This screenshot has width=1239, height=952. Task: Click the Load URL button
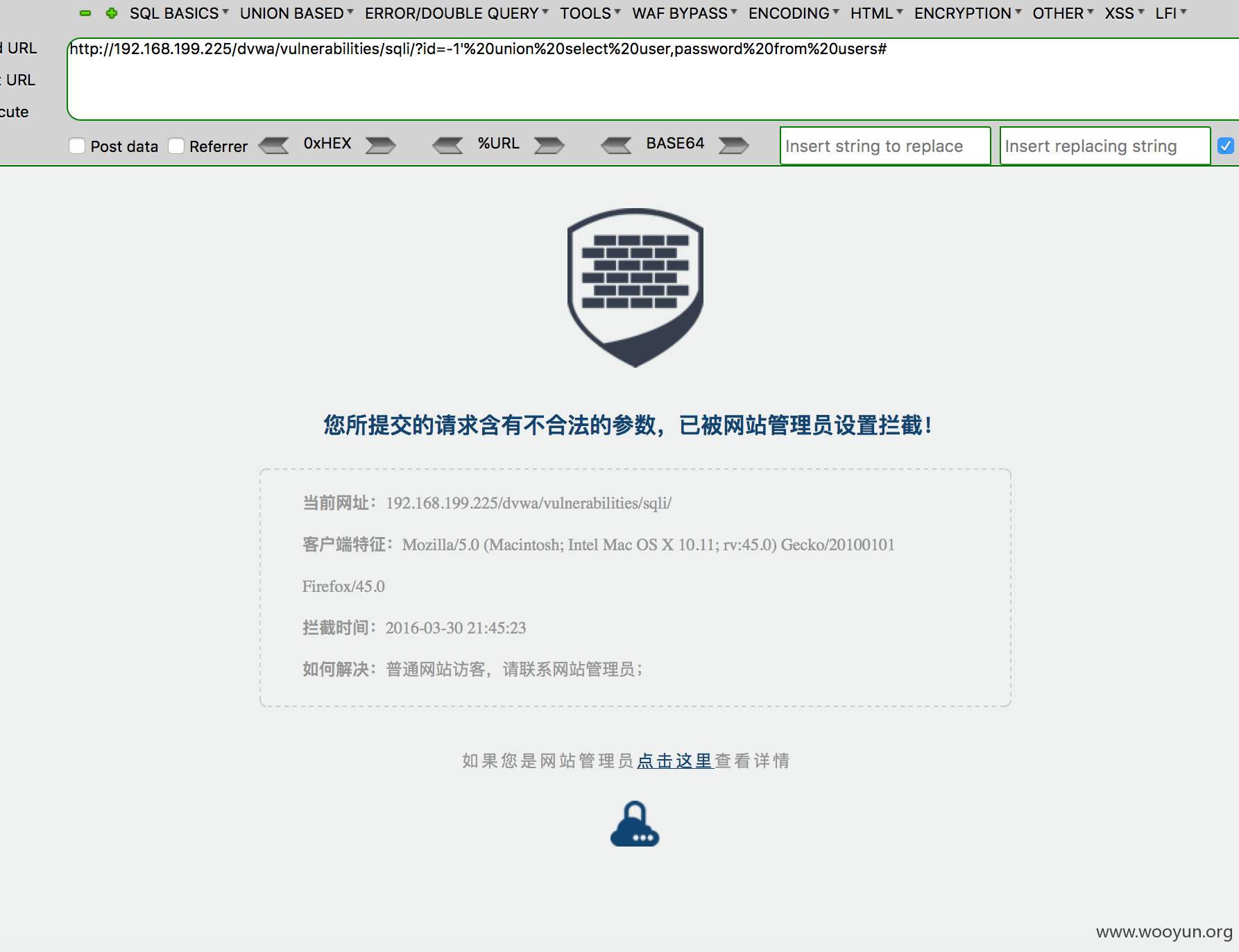click(x=19, y=49)
